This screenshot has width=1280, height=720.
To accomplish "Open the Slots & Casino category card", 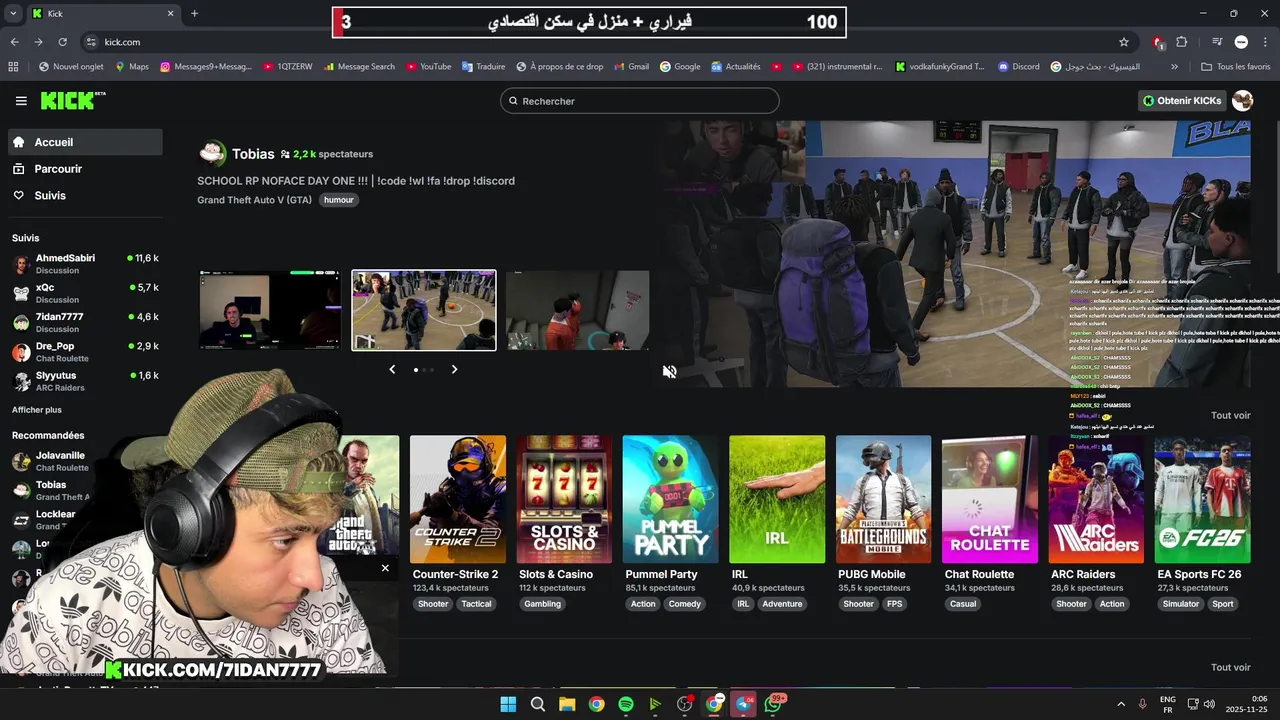I will (x=564, y=499).
